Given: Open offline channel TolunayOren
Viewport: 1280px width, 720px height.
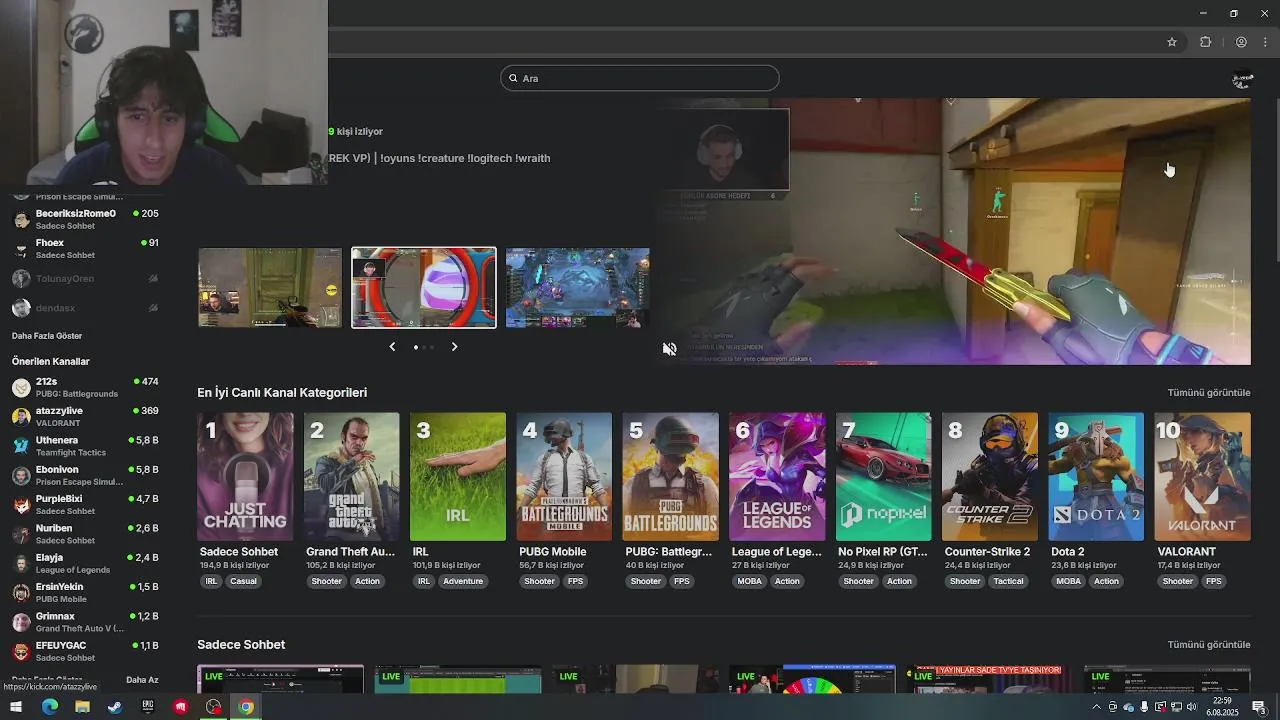Looking at the screenshot, I should coord(85,279).
